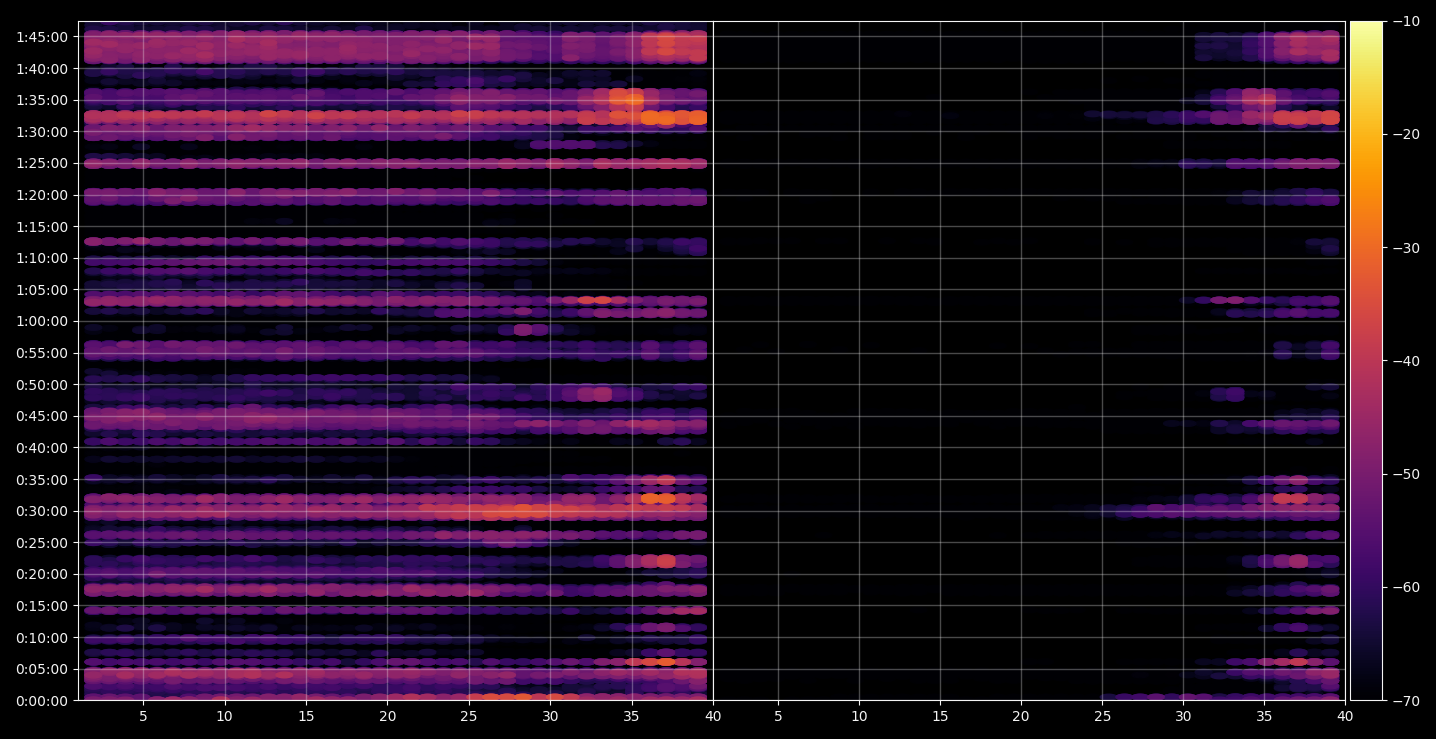1436x739 pixels.
Task: Select the 0:55:00 time label
Action: pyautogui.click(x=42, y=353)
